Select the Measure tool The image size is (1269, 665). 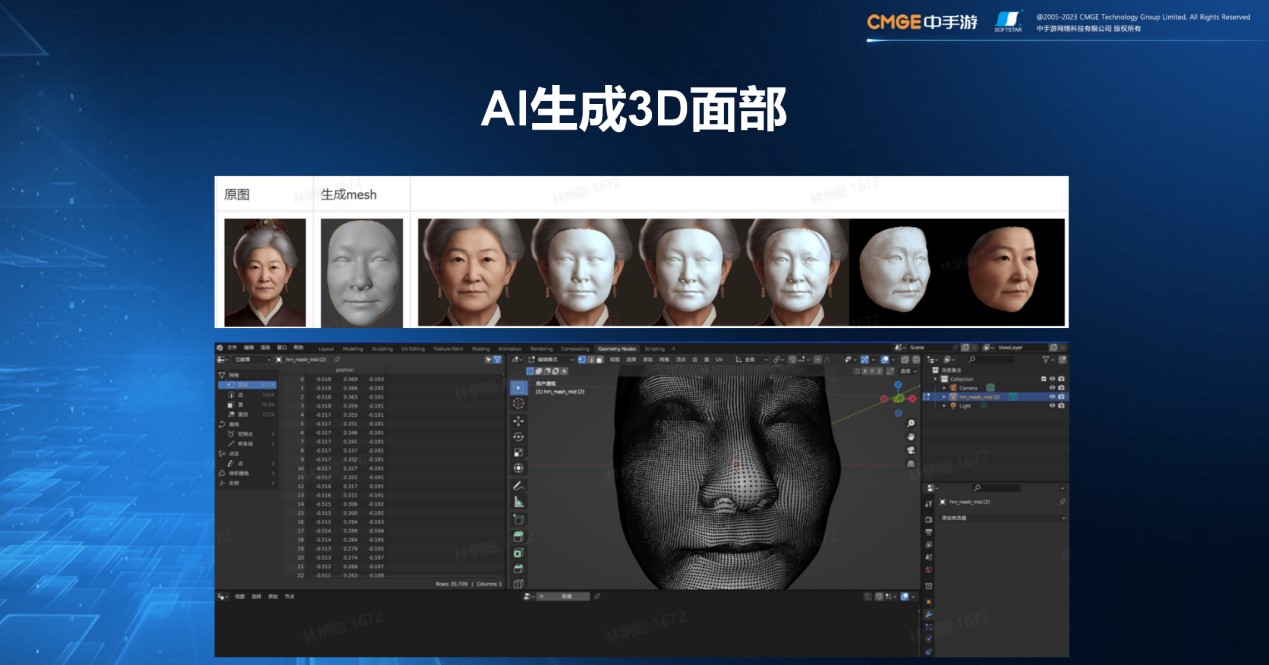pos(518,501)
